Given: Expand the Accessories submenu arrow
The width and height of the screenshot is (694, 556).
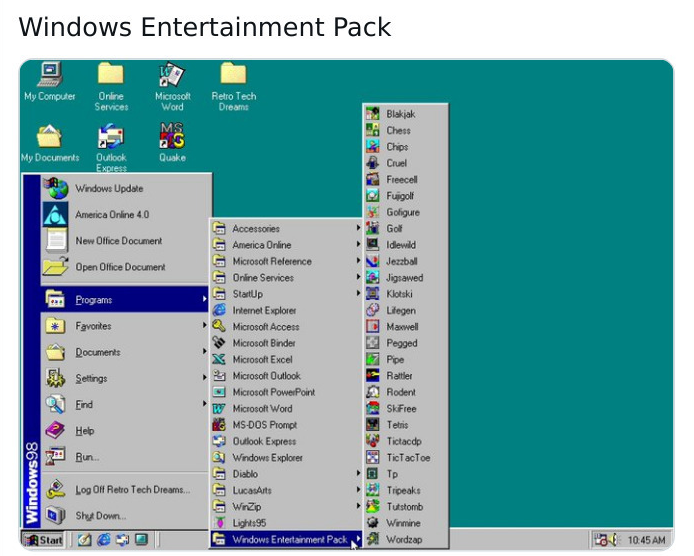Looking at the screenshot, I should click(358, 228).
